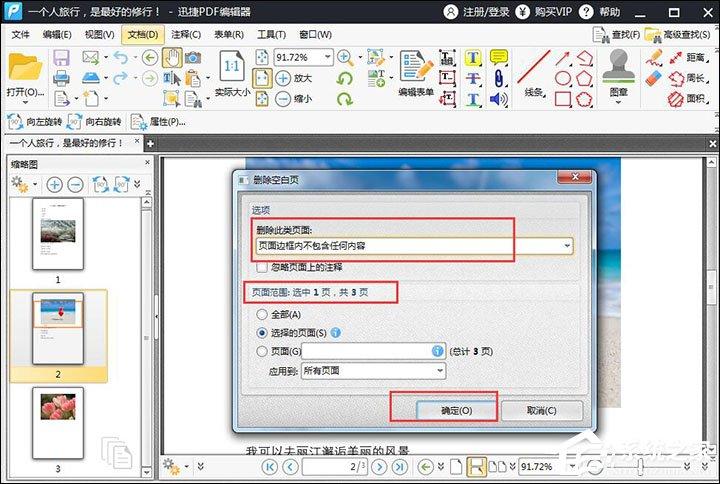
Task: Select the hand pan tool
Action: coord(172,57)
